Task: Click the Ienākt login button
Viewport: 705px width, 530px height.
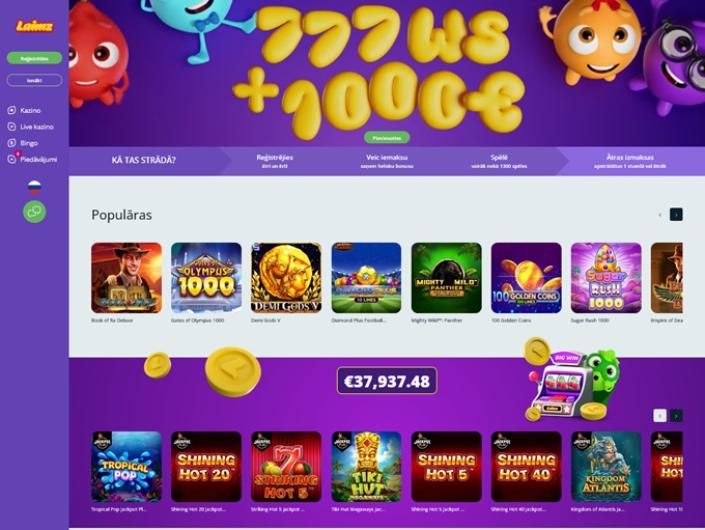Action: click(35, 80)
